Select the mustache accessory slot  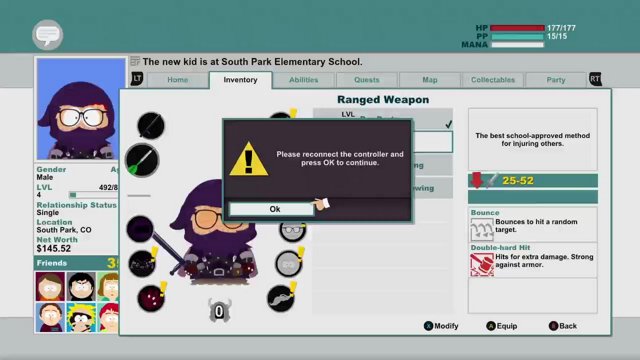(281, 298)
